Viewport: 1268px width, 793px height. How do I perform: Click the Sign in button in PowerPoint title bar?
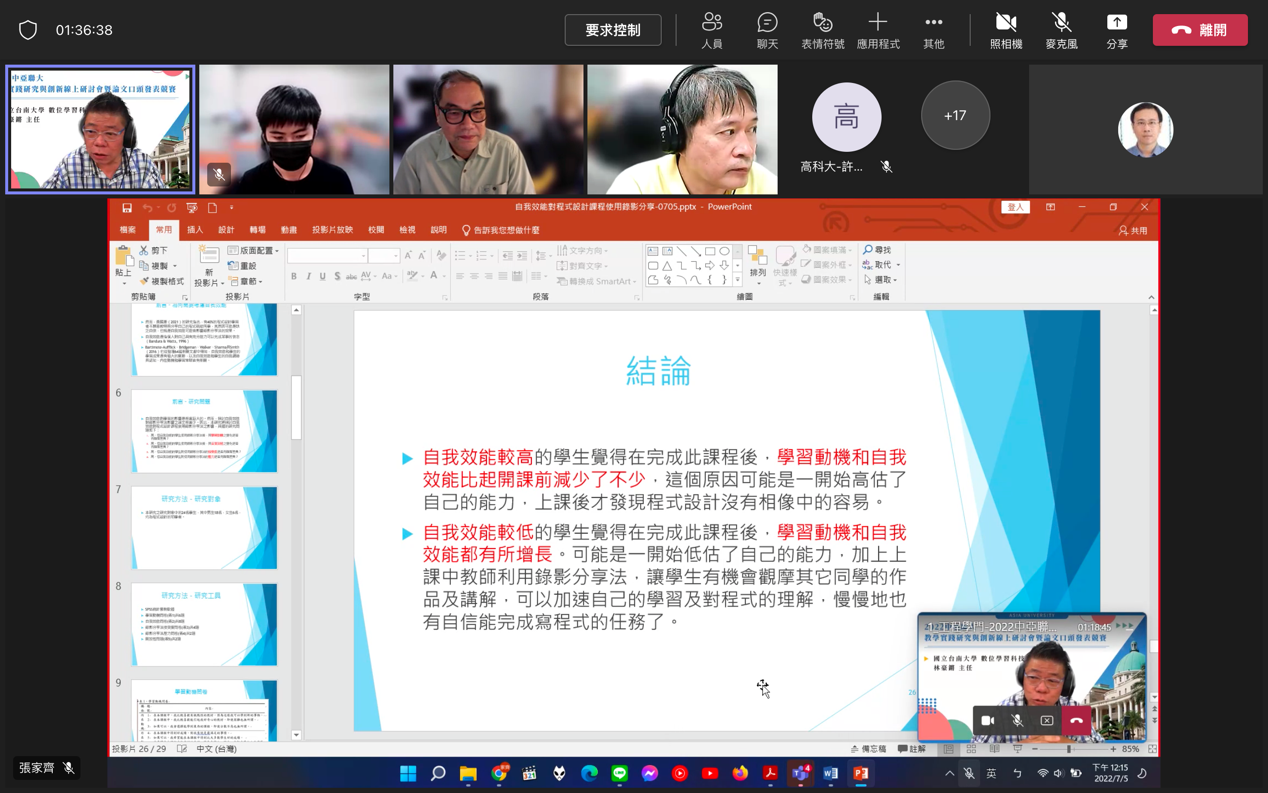click(x=1015, y=207)
